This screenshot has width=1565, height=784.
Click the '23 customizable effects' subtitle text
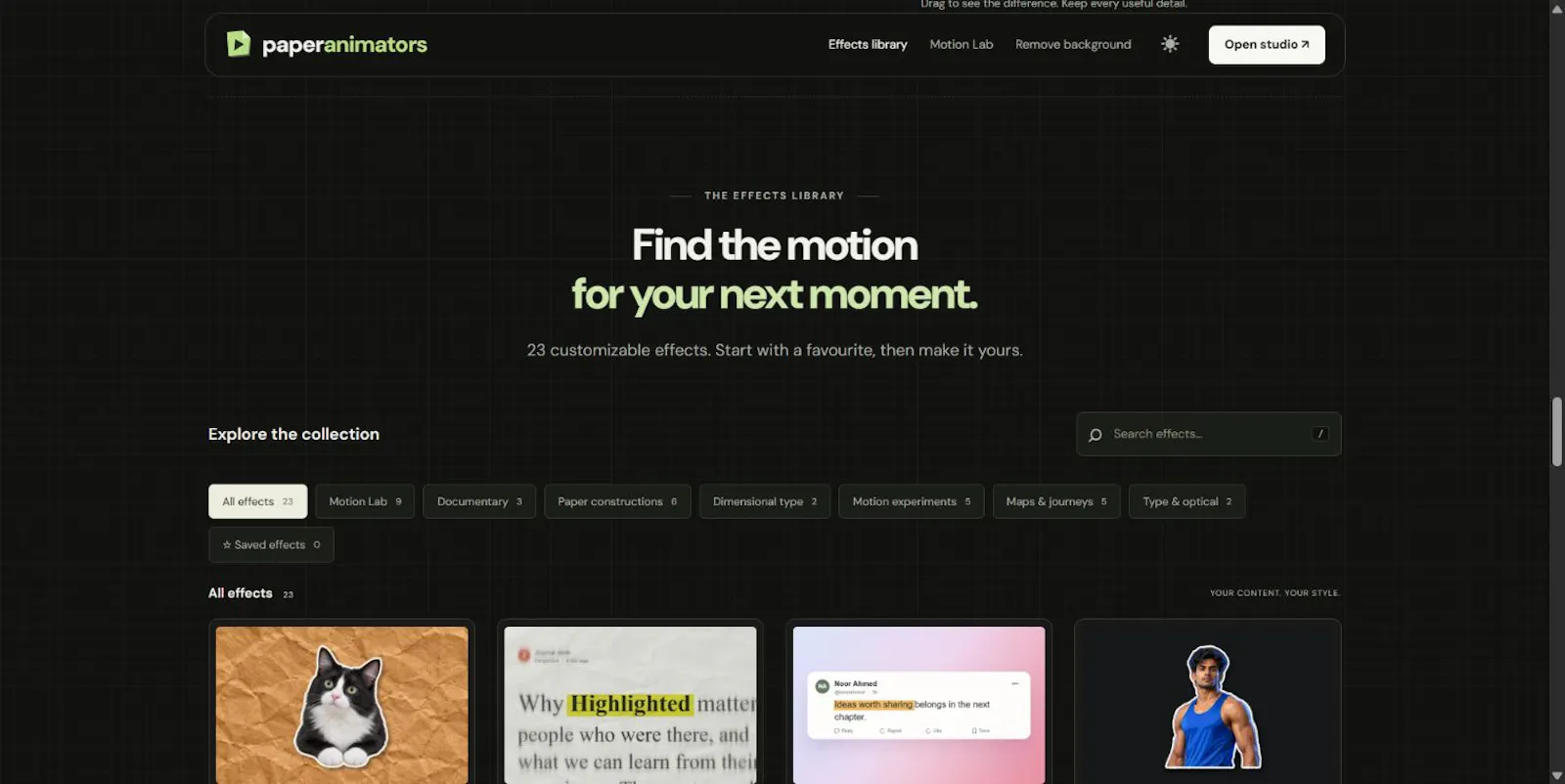[x=775, y=350]
